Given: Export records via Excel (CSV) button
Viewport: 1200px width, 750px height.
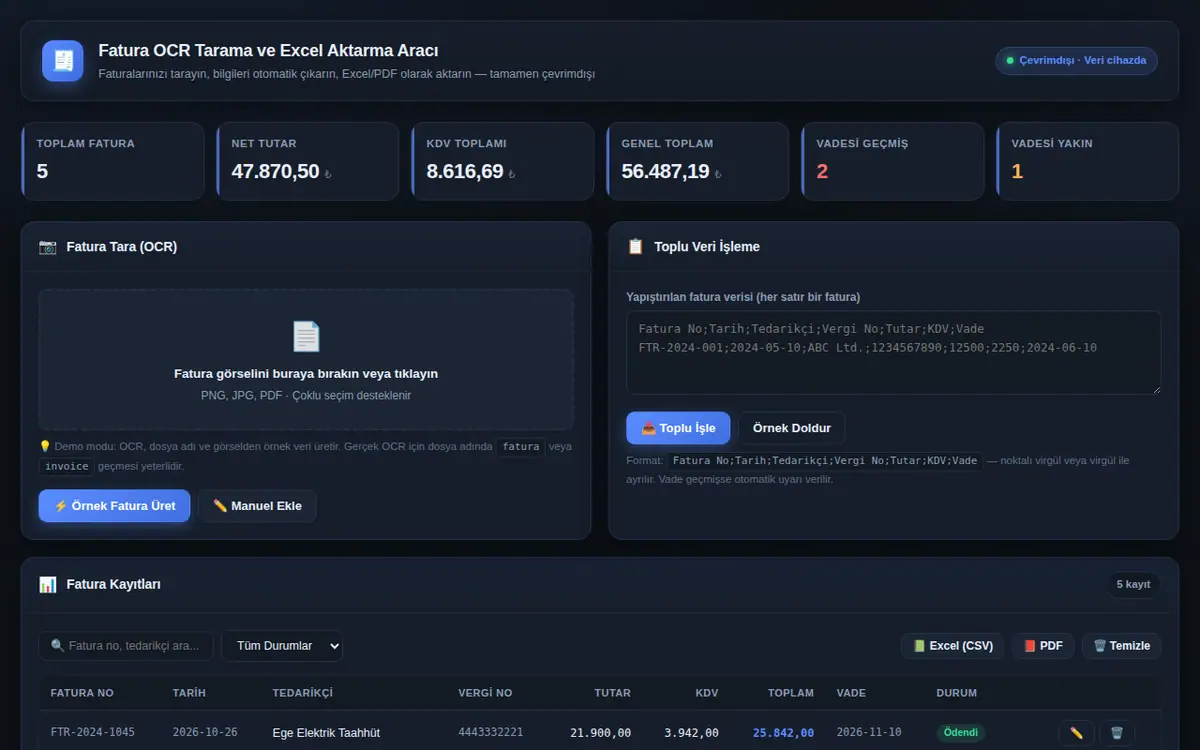Looking at the screenshot, I should point(952,646).
